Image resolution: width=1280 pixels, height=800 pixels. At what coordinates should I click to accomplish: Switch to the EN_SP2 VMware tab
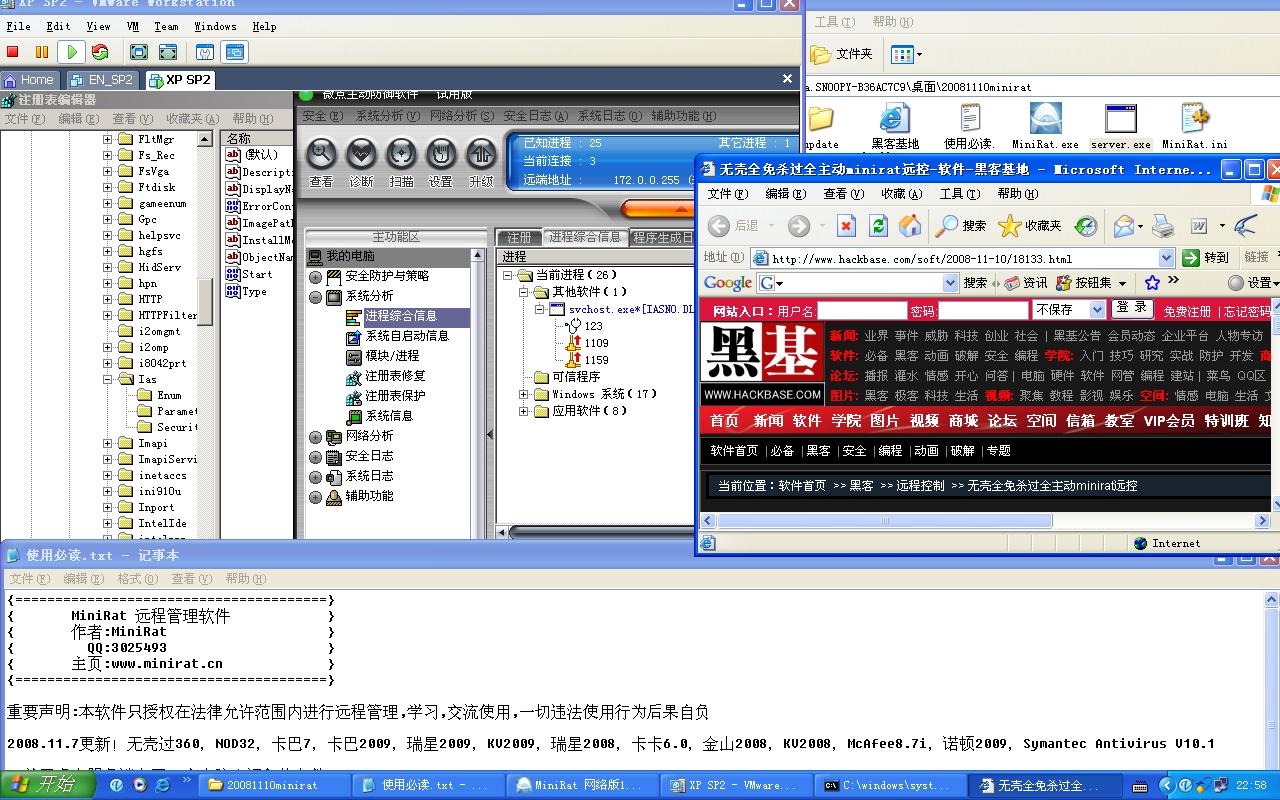point(102,80)
